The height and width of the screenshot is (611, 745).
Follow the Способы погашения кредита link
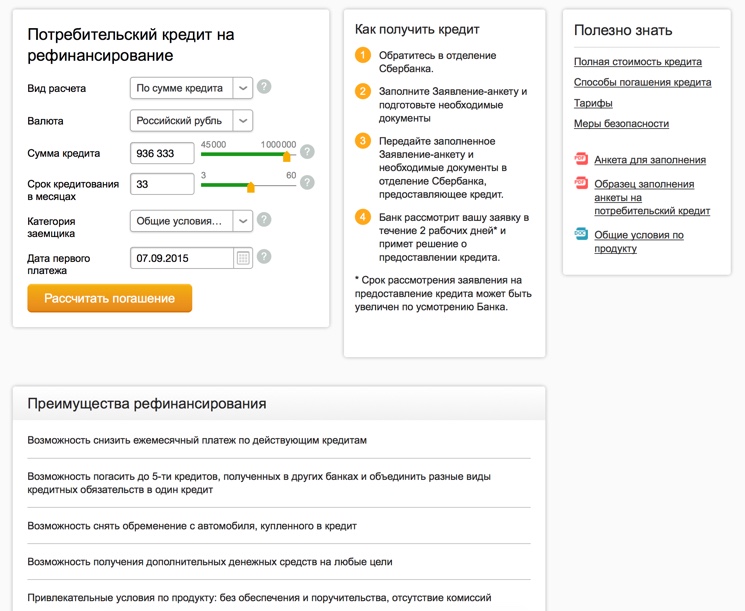point(642,82)
